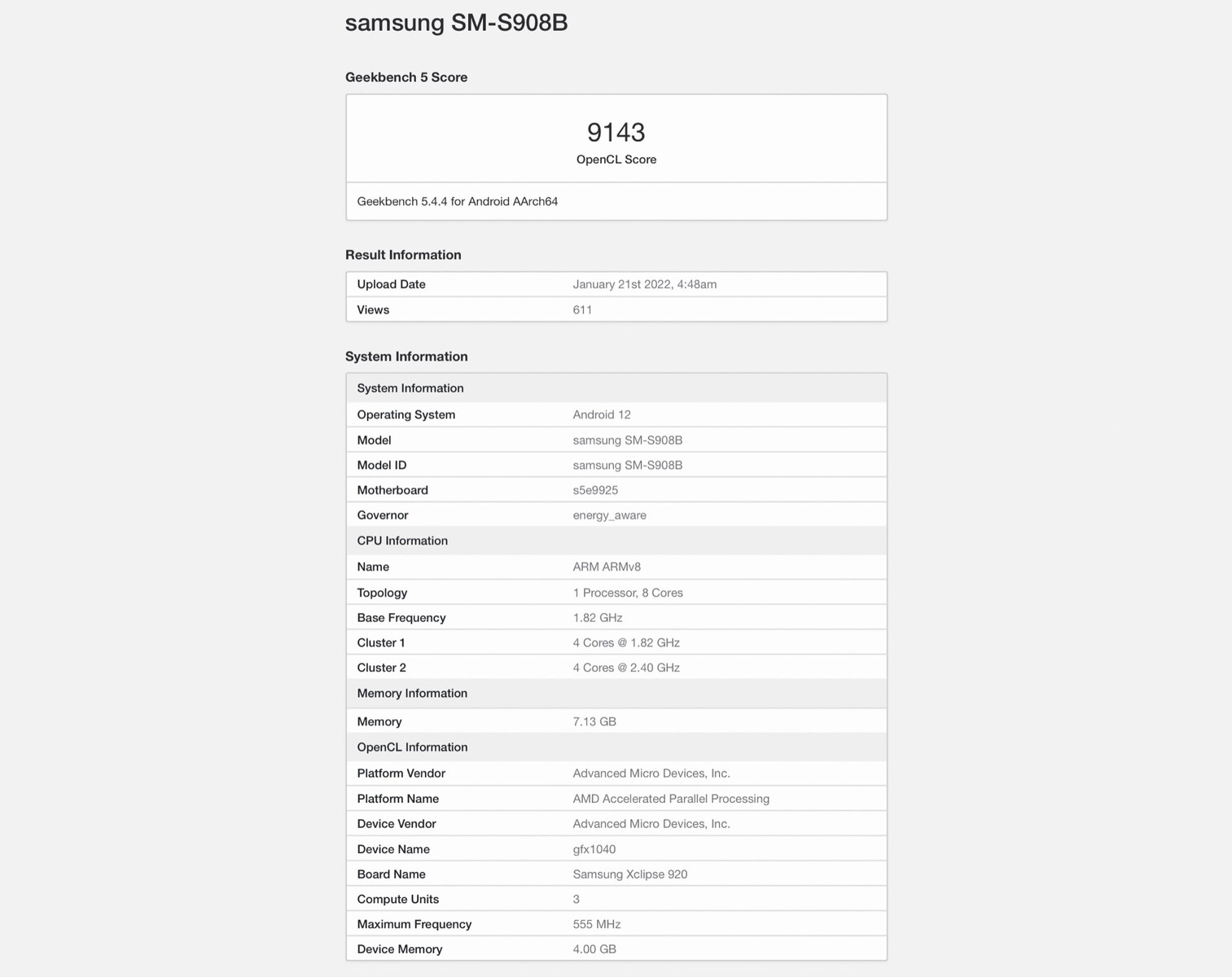Select the gfx1040 device name value
The height and width of the screenshot is (977, 1232).
pyautogui.click(x=594, y=849)
